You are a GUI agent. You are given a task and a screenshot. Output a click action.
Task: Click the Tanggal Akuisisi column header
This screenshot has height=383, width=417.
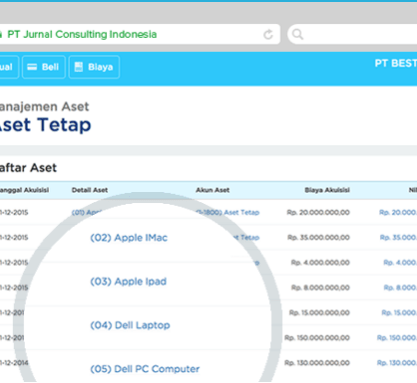[24, 190]
